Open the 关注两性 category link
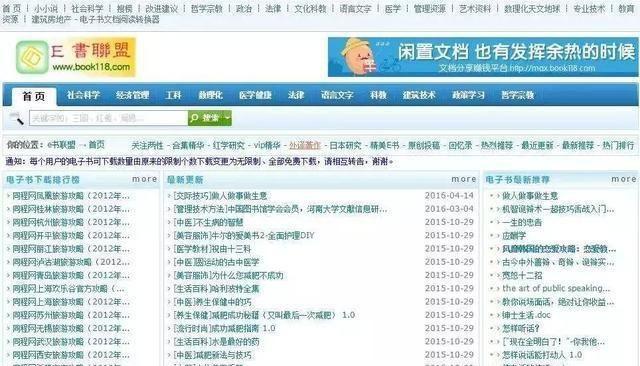Viewport: 640px width, 366px height. [147, 145]
